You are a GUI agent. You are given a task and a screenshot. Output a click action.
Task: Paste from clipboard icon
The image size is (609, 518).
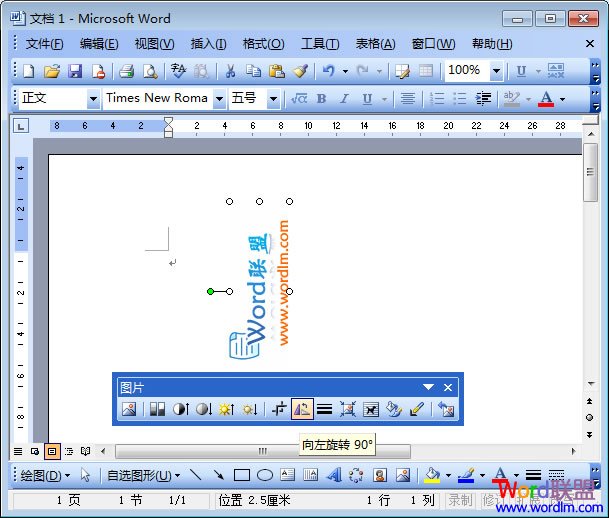277,71
